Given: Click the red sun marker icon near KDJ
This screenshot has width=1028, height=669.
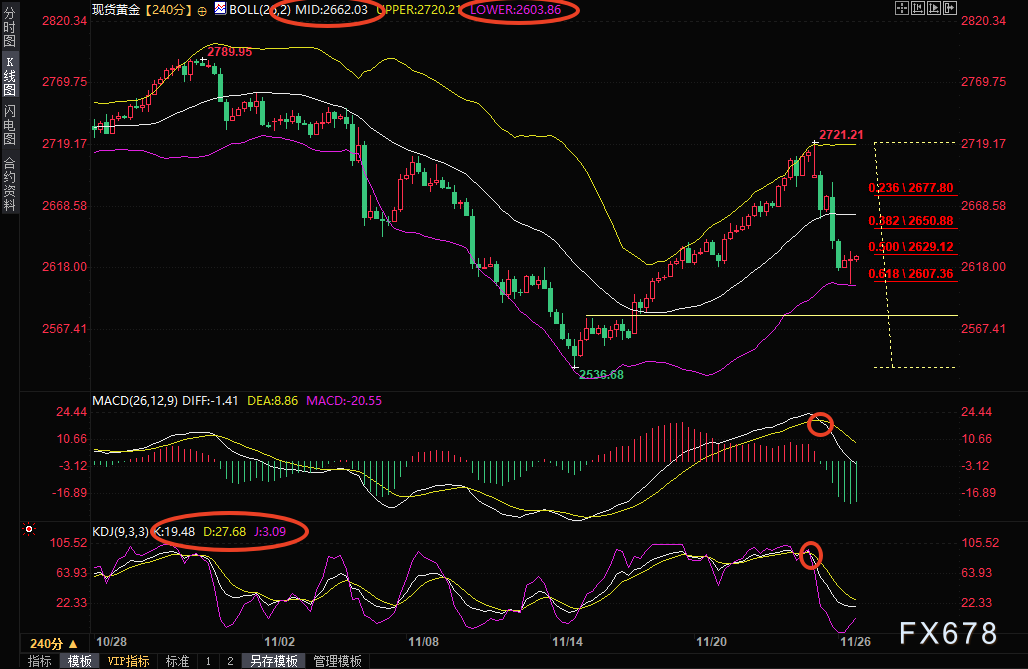Looking at the screenshot, I should pos(29,529).
